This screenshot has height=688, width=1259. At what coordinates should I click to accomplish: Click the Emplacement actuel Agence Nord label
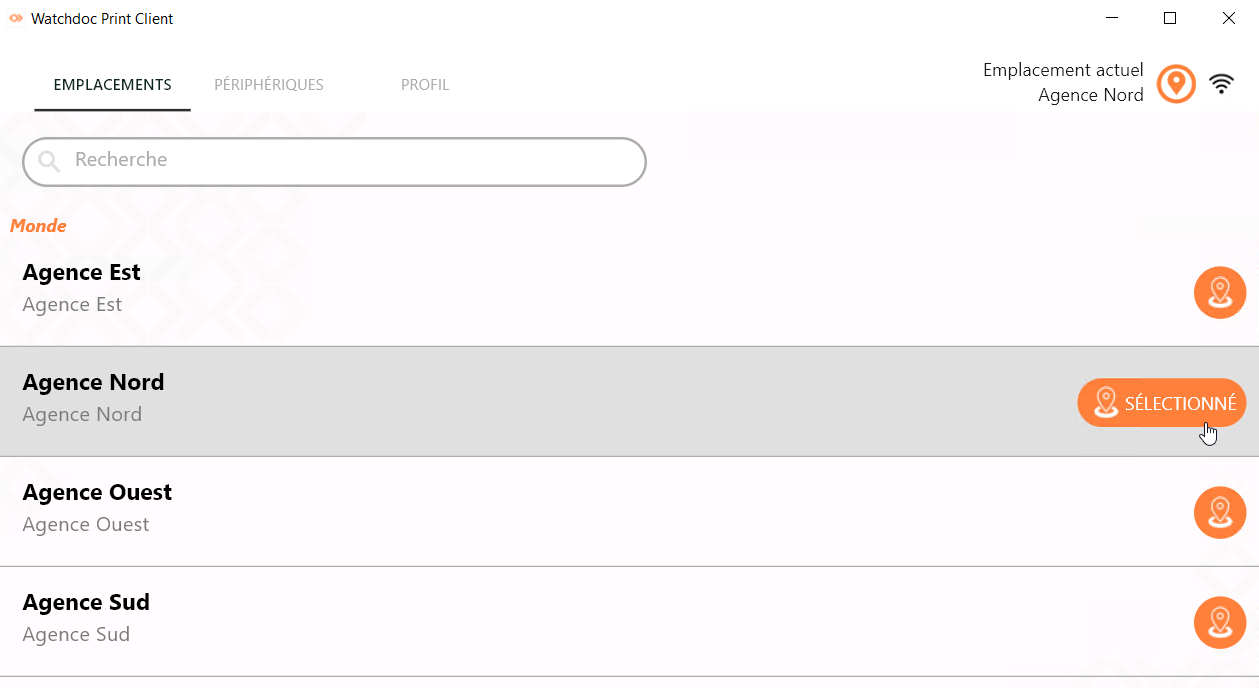(x=1063, y=83)
